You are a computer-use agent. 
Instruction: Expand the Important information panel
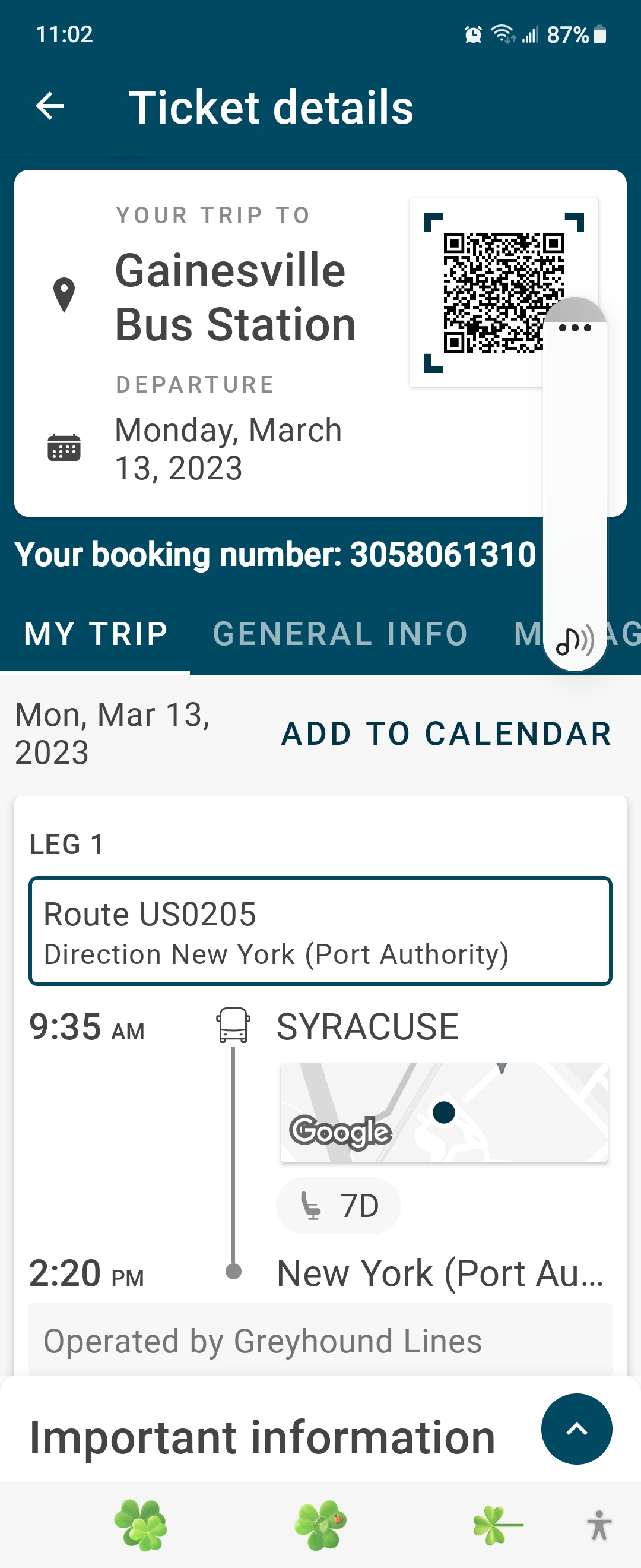[x=576, y=1428]
